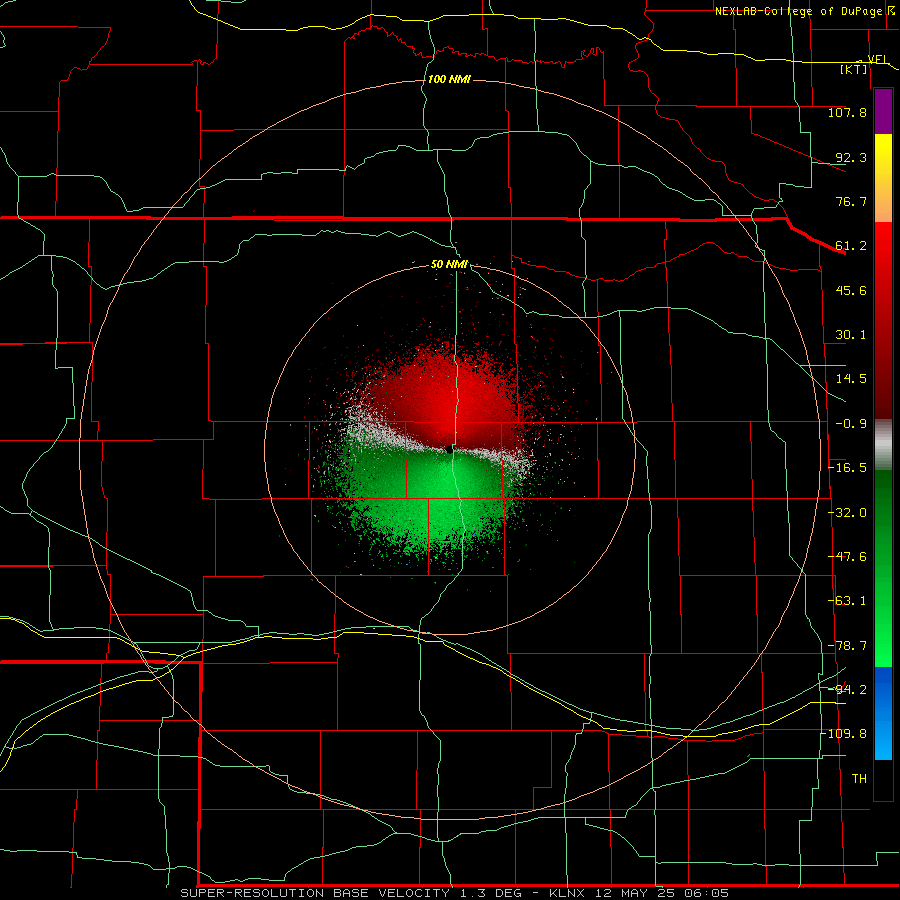The height and width of the screenshot is (900, 900).
Task: Select the -32.0 scale value
Action: pos(848,513)
